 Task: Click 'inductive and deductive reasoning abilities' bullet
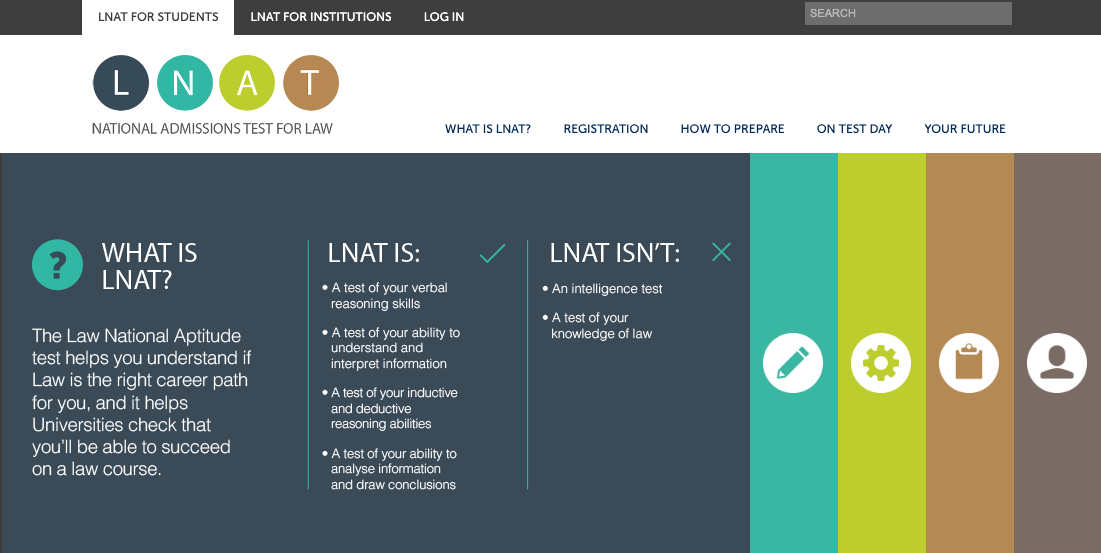coord(390,408)
